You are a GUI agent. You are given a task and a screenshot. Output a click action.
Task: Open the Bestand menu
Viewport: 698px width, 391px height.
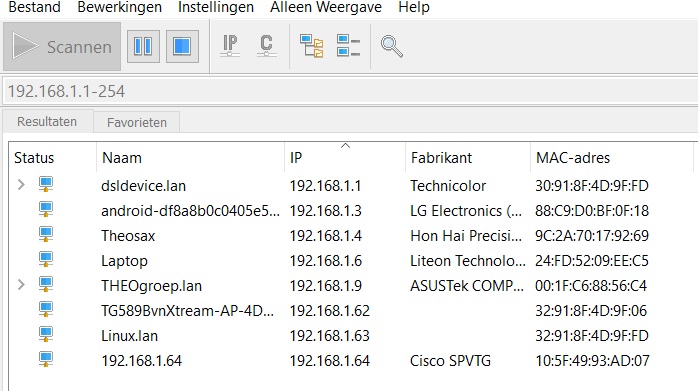tap(34, 7)
